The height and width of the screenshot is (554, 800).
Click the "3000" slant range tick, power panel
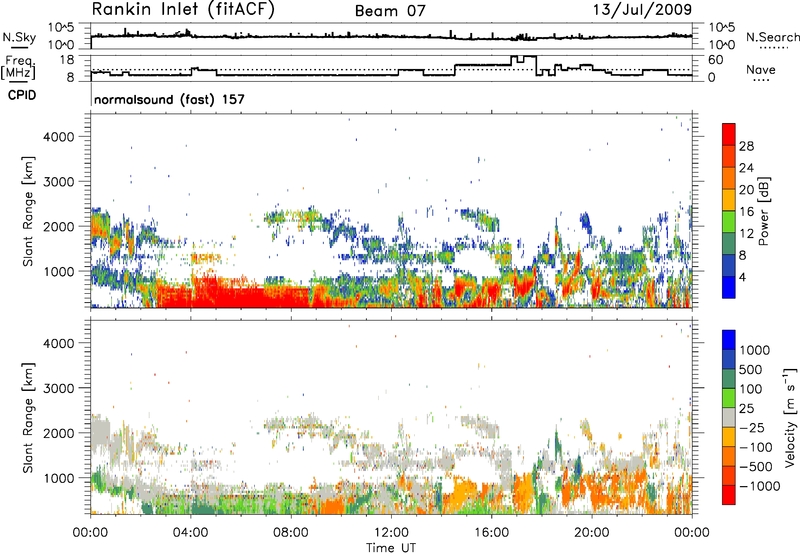(58, 182)
